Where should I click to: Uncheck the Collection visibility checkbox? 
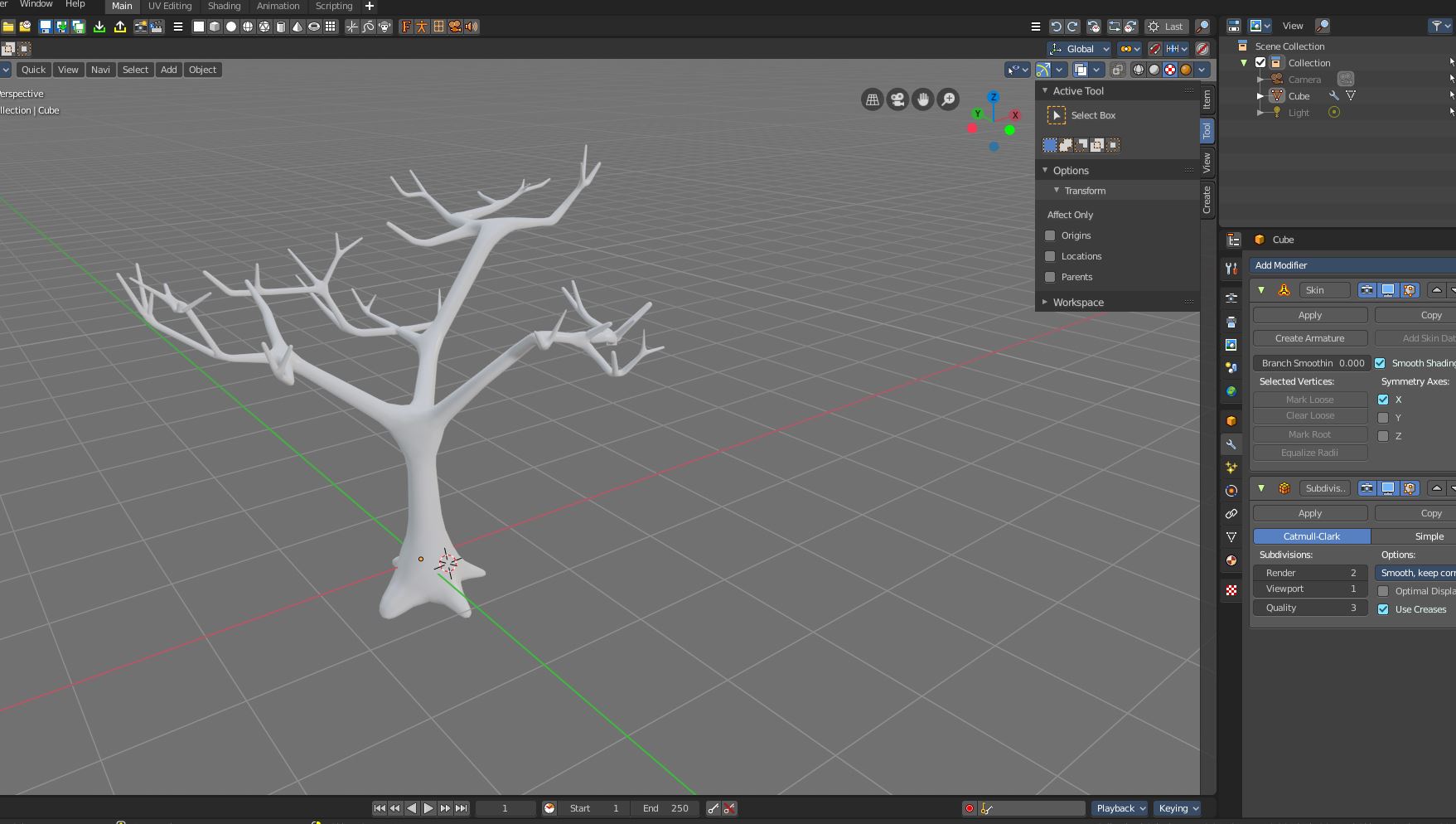point(1260,63)
